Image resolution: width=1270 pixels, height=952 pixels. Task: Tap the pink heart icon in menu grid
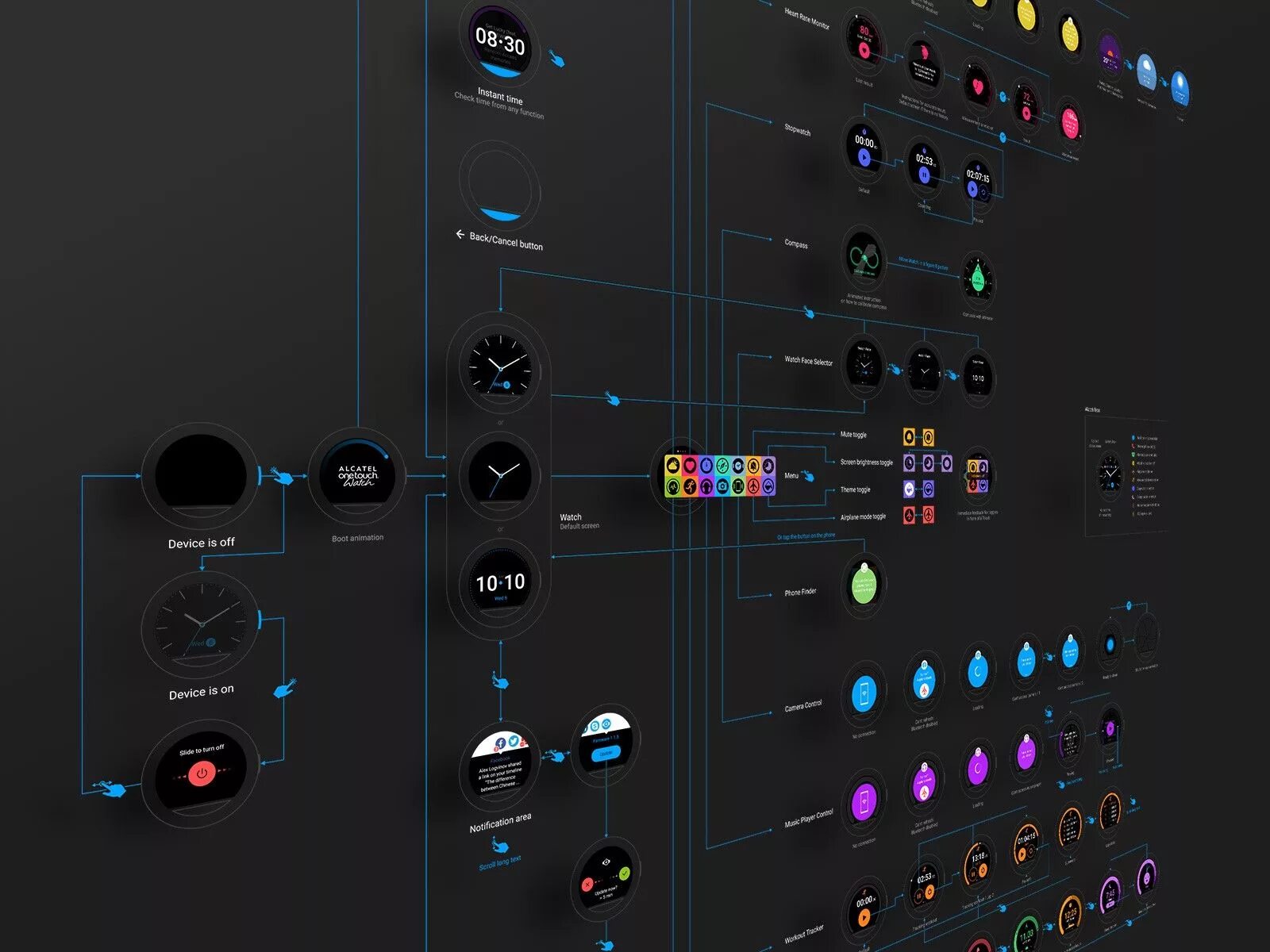tap(690, 466)
